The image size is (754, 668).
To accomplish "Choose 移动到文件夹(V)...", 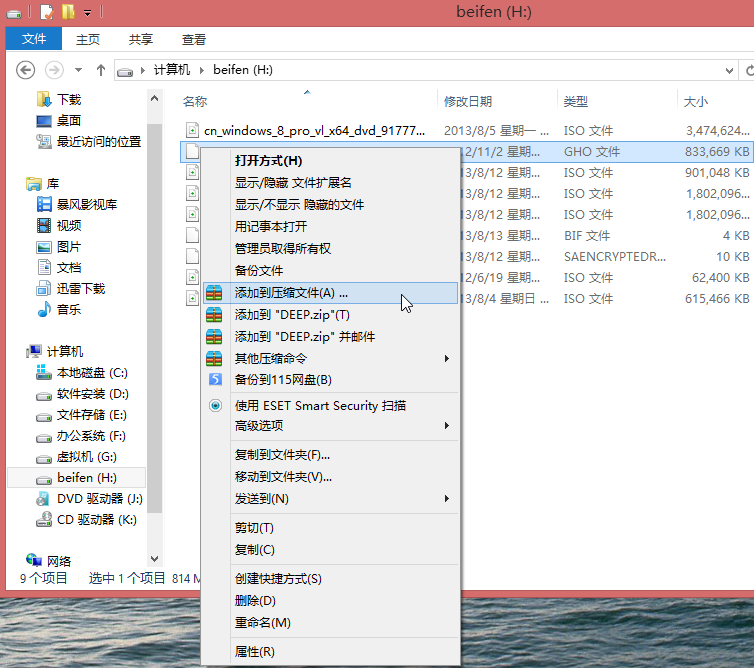I will pos(330,477).
